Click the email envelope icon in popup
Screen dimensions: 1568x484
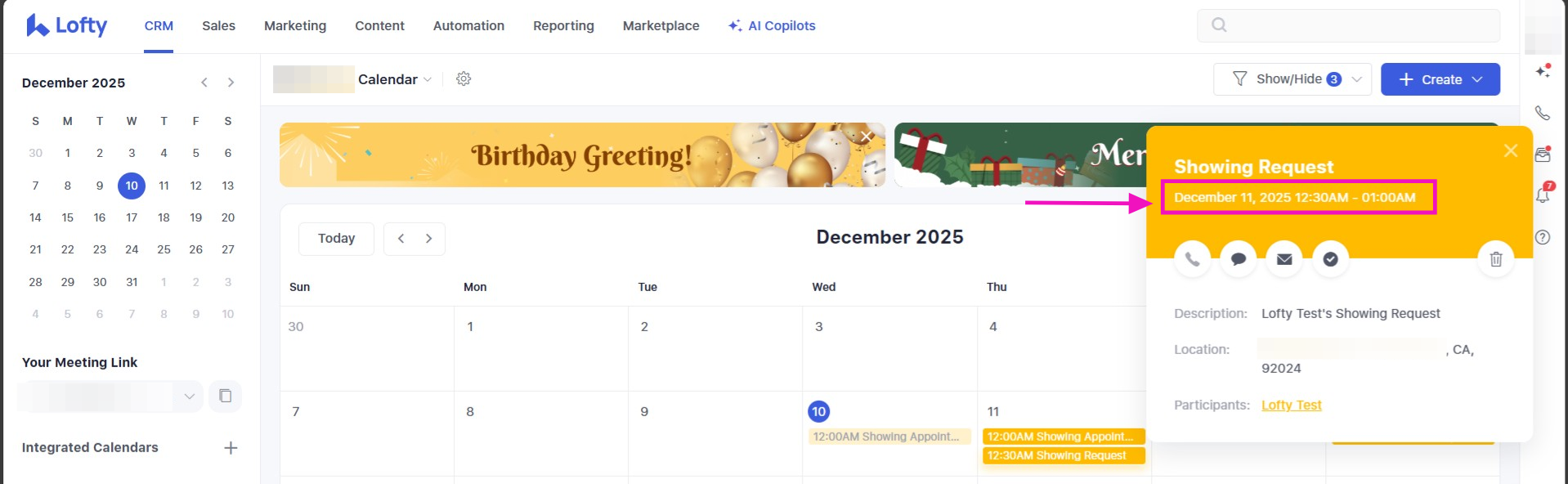tap(1284, 259)
